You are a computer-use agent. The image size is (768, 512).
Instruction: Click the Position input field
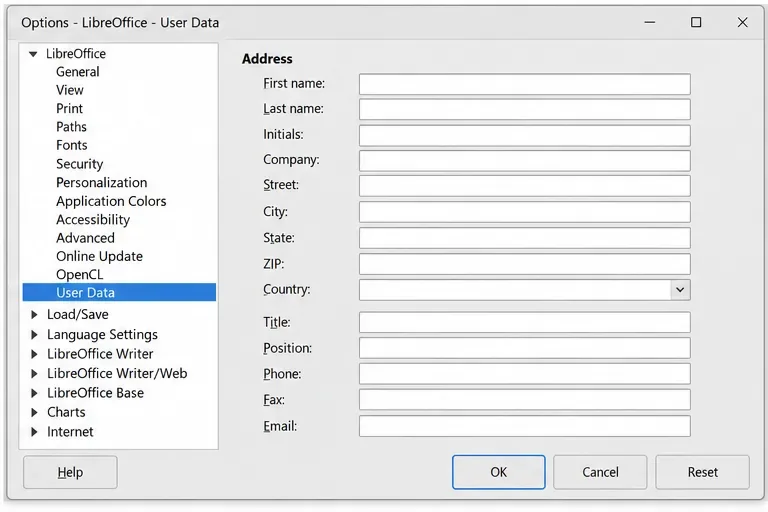(x=525, y=348)
